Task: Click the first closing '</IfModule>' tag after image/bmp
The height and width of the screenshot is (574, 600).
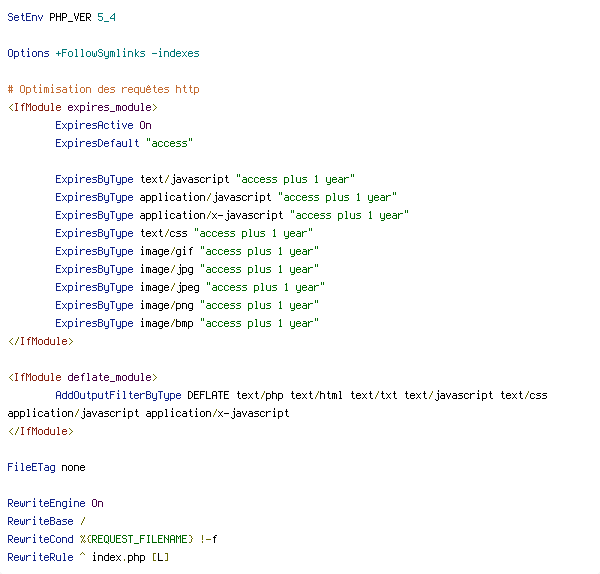Action: (41, 341)
